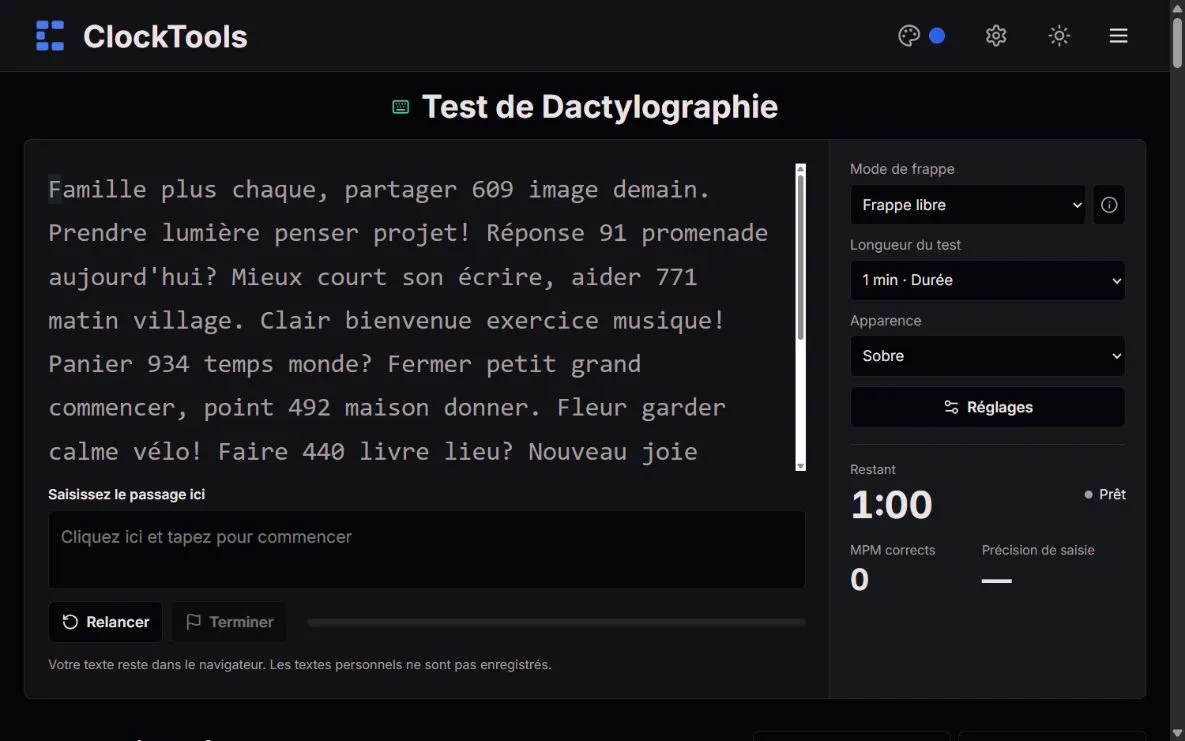Click the number 609 in the passage
This screenshot has width=1185, height=741.
click(492, 189)
